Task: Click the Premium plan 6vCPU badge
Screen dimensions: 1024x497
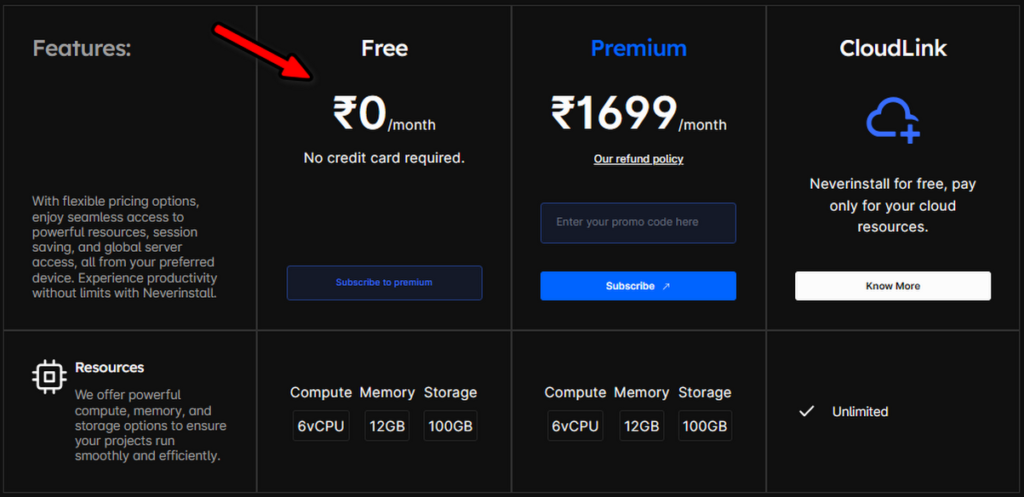Action: click(x=575, y=426)
